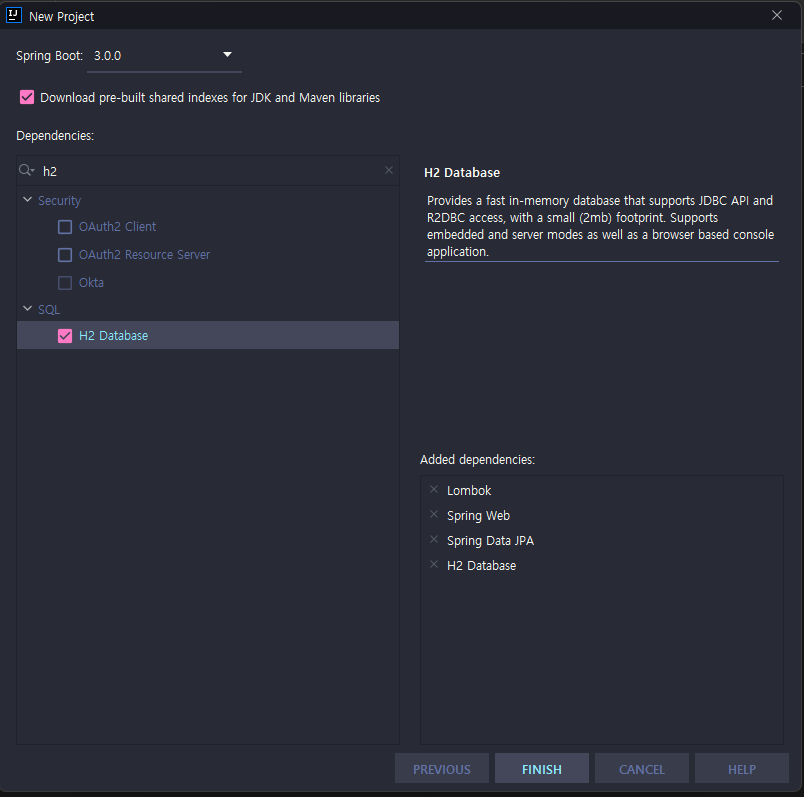Clear the dependency search text
The image size is (804, 797).
click(x=389, y=170)
